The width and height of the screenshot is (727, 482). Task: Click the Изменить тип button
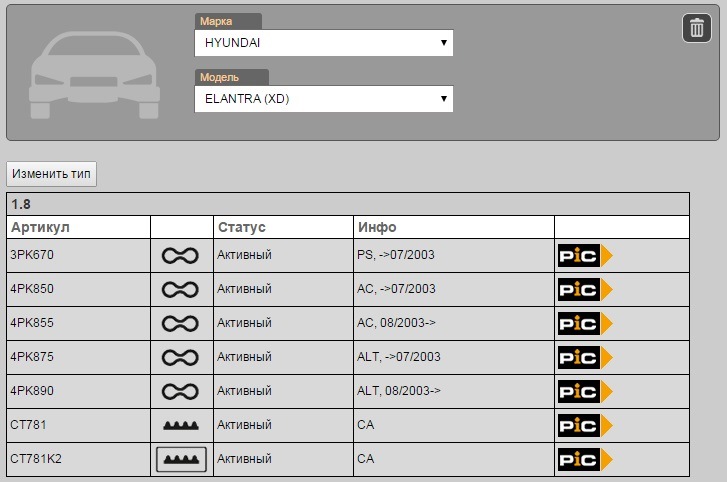[x=51, y=174]
